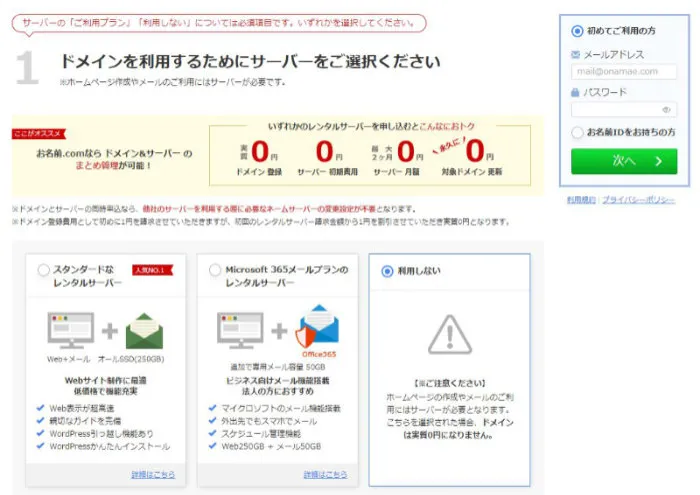Click the WordPress引っ越し機能あり item

101,433
